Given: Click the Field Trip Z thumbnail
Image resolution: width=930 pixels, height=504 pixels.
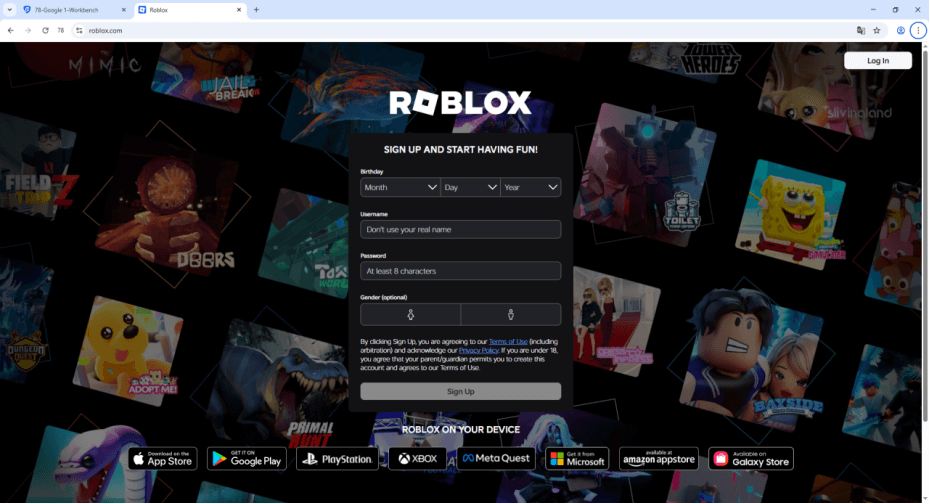Looking at the screenshot, I should click(x=38, y=167).
